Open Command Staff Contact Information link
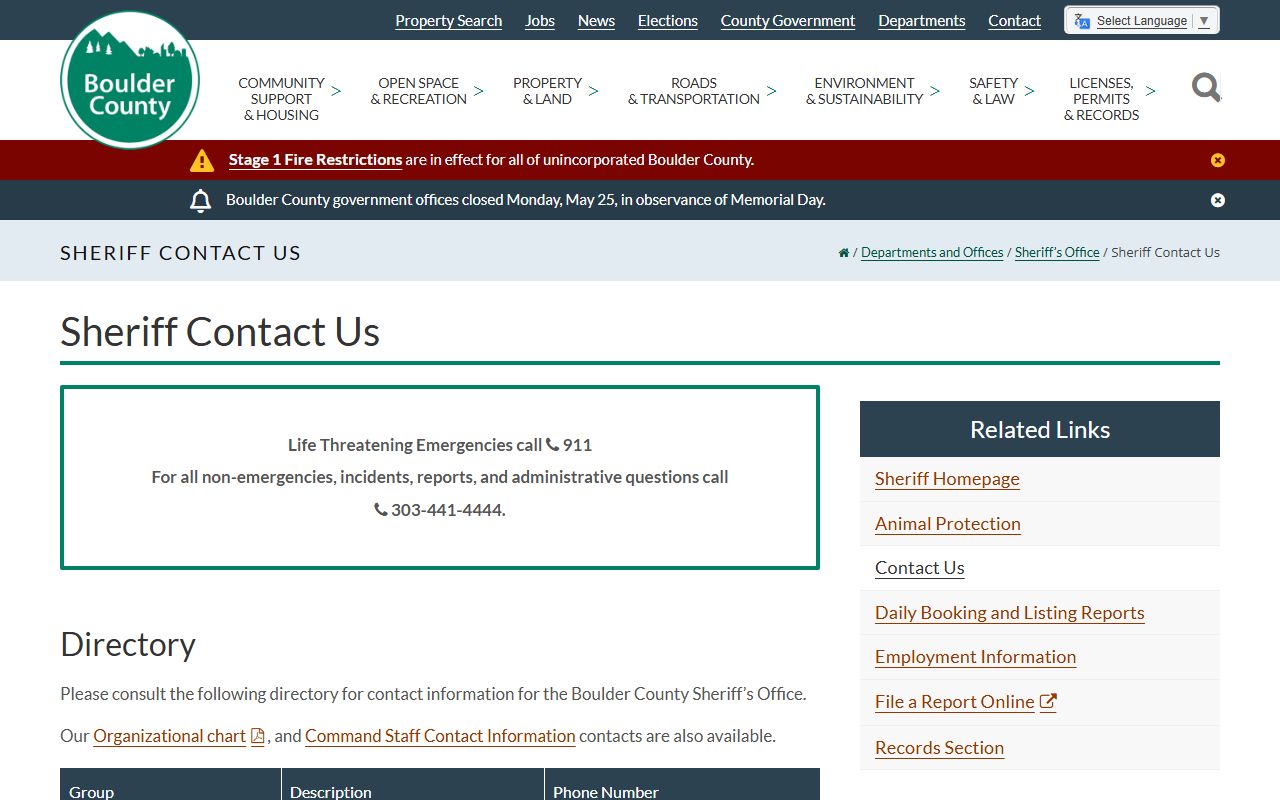1280x800 pixels. point(440,736)
